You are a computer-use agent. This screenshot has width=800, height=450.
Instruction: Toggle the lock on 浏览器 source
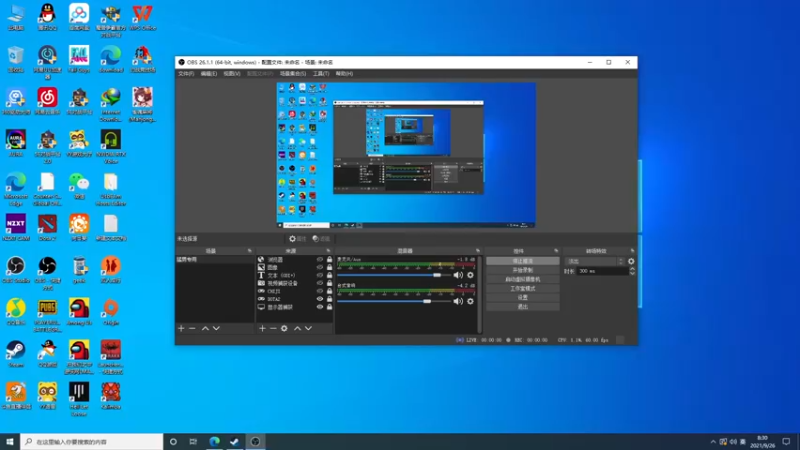pos(330,260)
